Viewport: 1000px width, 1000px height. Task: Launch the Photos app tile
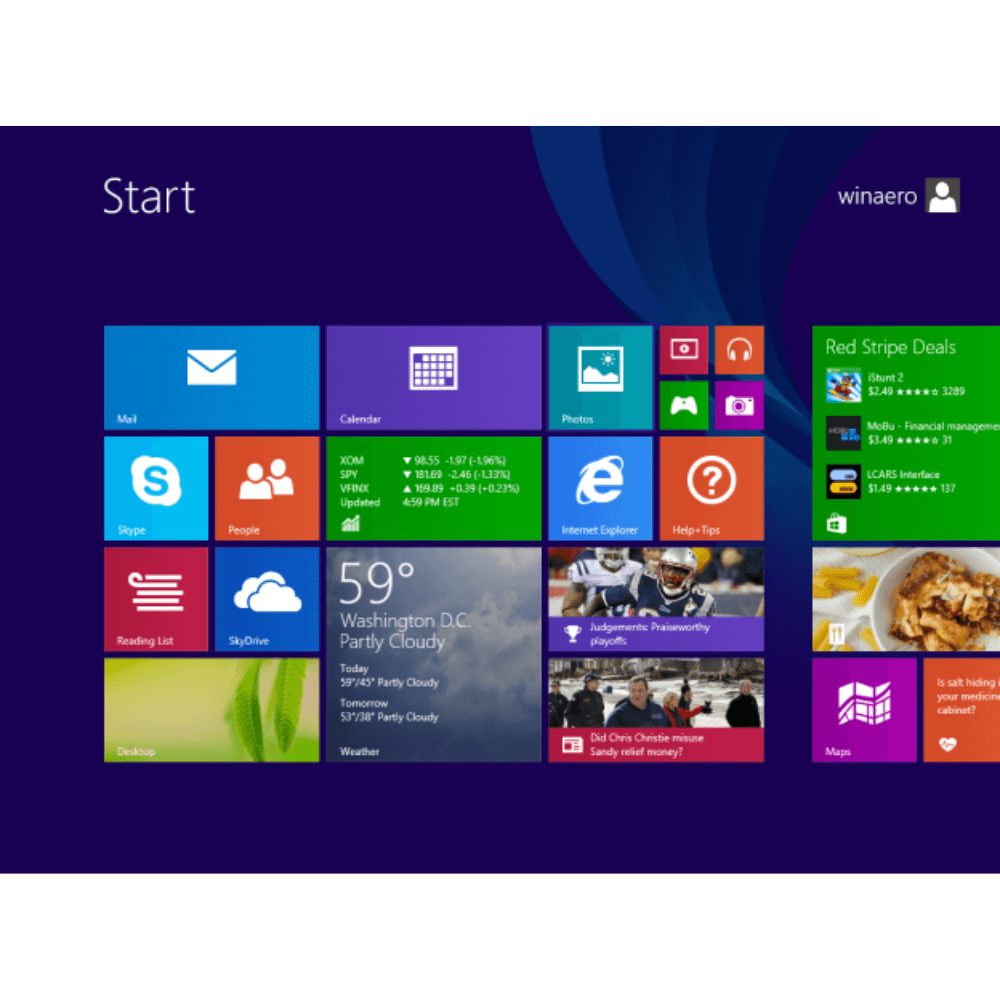599,377
